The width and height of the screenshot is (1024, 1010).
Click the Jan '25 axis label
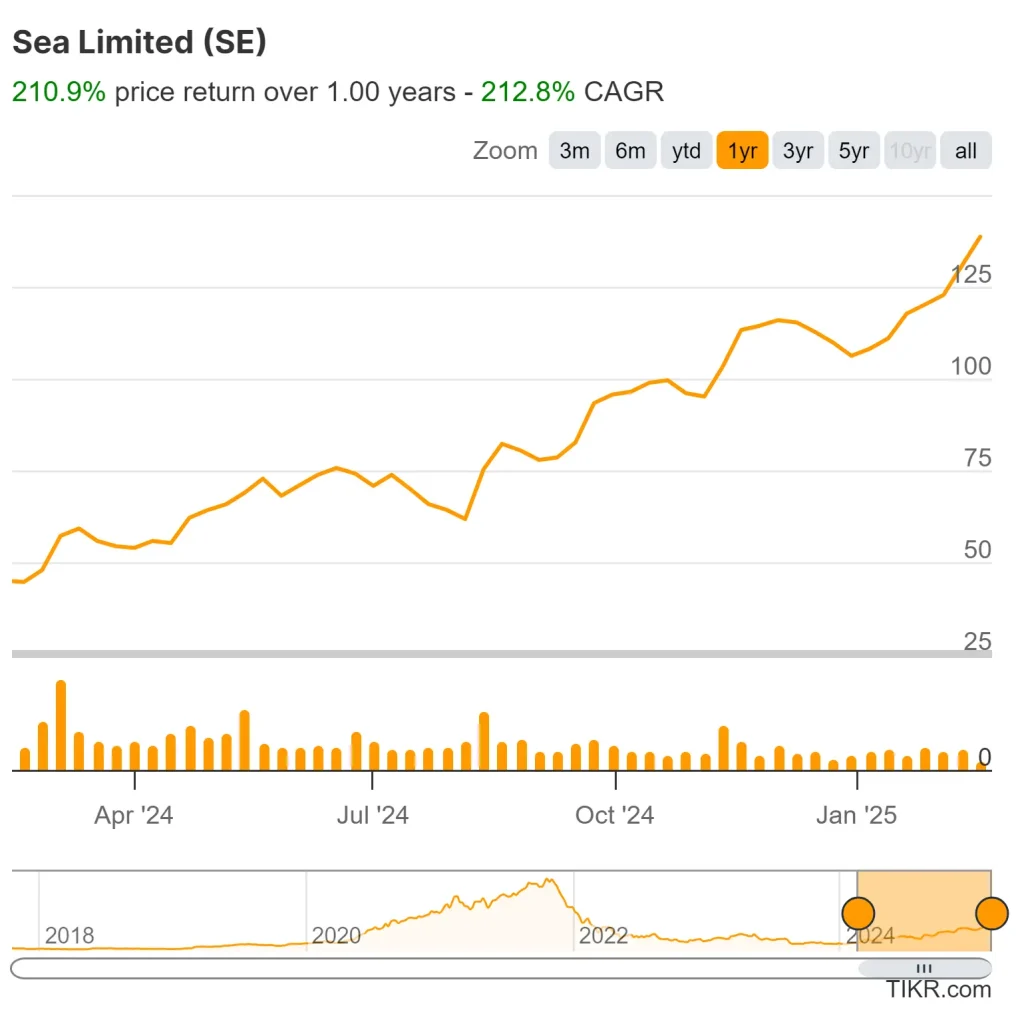pyautogui.click(x=857, y=815)
